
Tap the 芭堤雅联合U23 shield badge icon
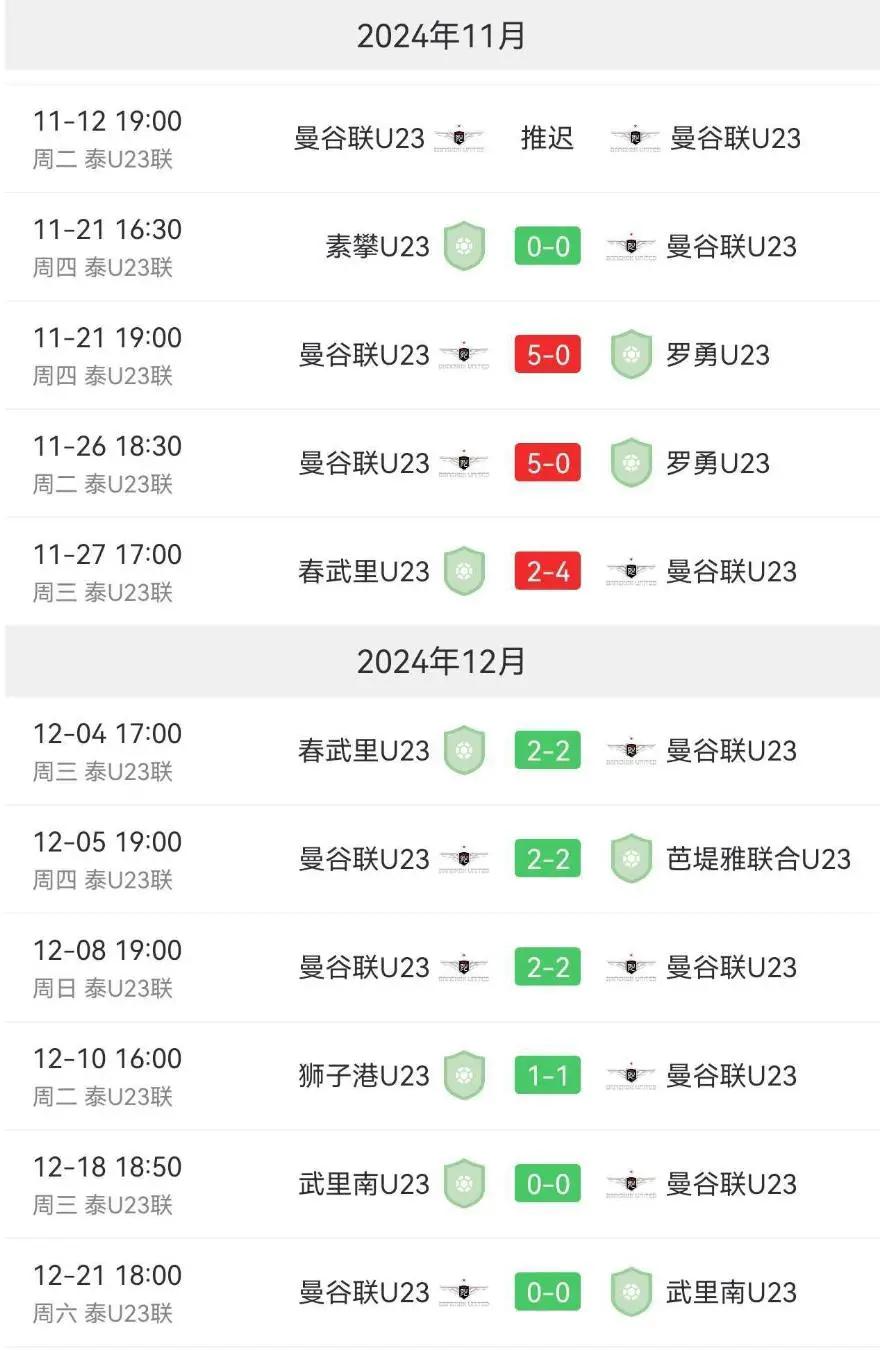tap(631, 859)
